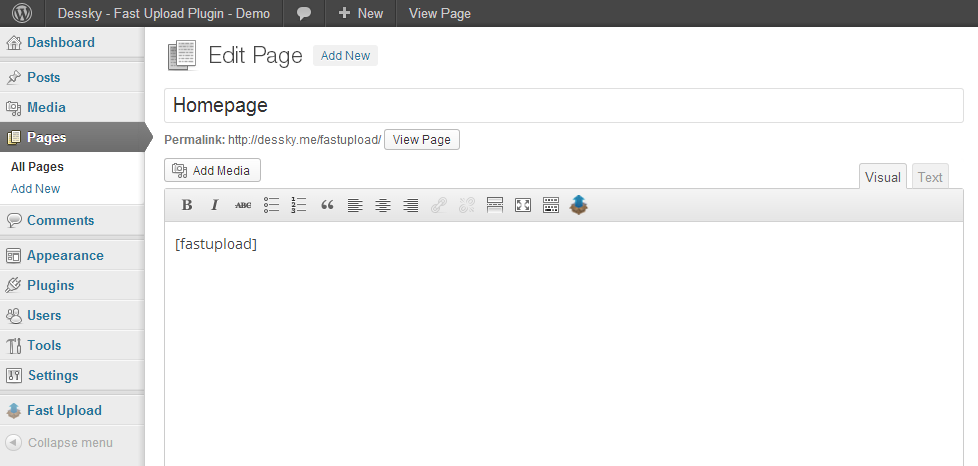978x466 pixels.
Task: Apply blockquote formatting
Action: (x=327, y=205)
